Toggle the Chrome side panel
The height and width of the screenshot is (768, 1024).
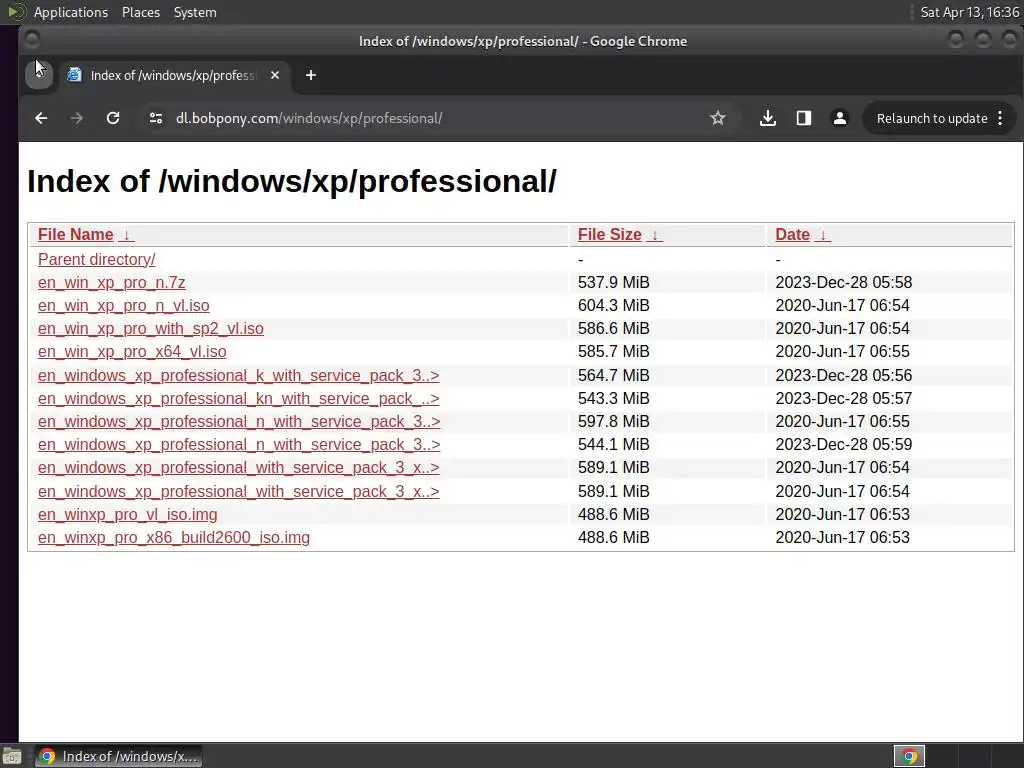pos(804,118)
